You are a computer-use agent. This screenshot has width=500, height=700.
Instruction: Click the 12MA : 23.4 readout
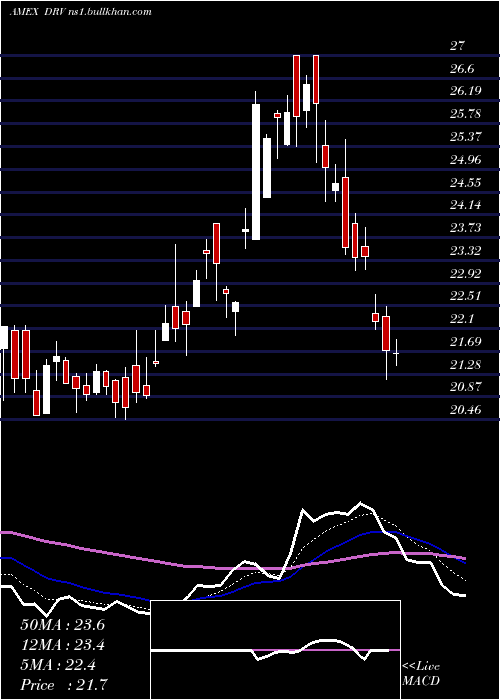click(x=62, y=645)
